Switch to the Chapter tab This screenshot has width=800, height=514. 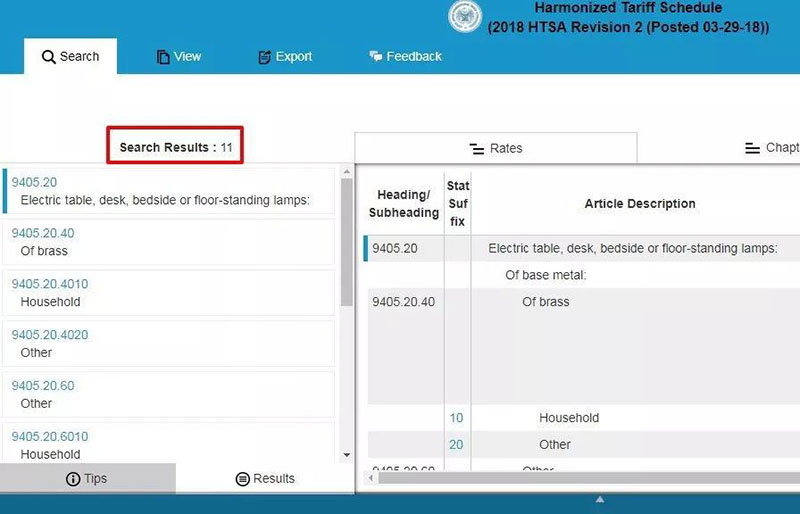pos(772,148)
